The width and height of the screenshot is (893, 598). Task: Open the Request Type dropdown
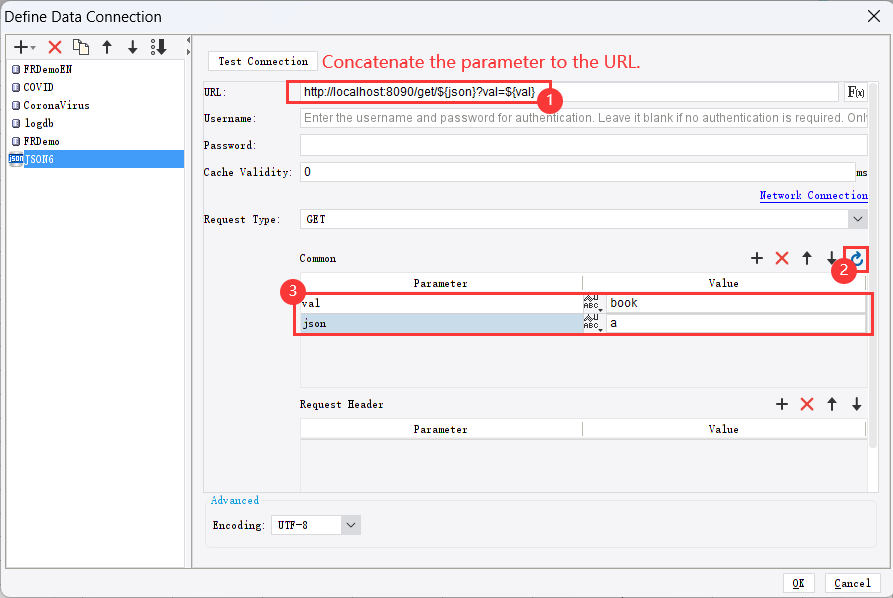pyautogui.click(x=859, y=219)
